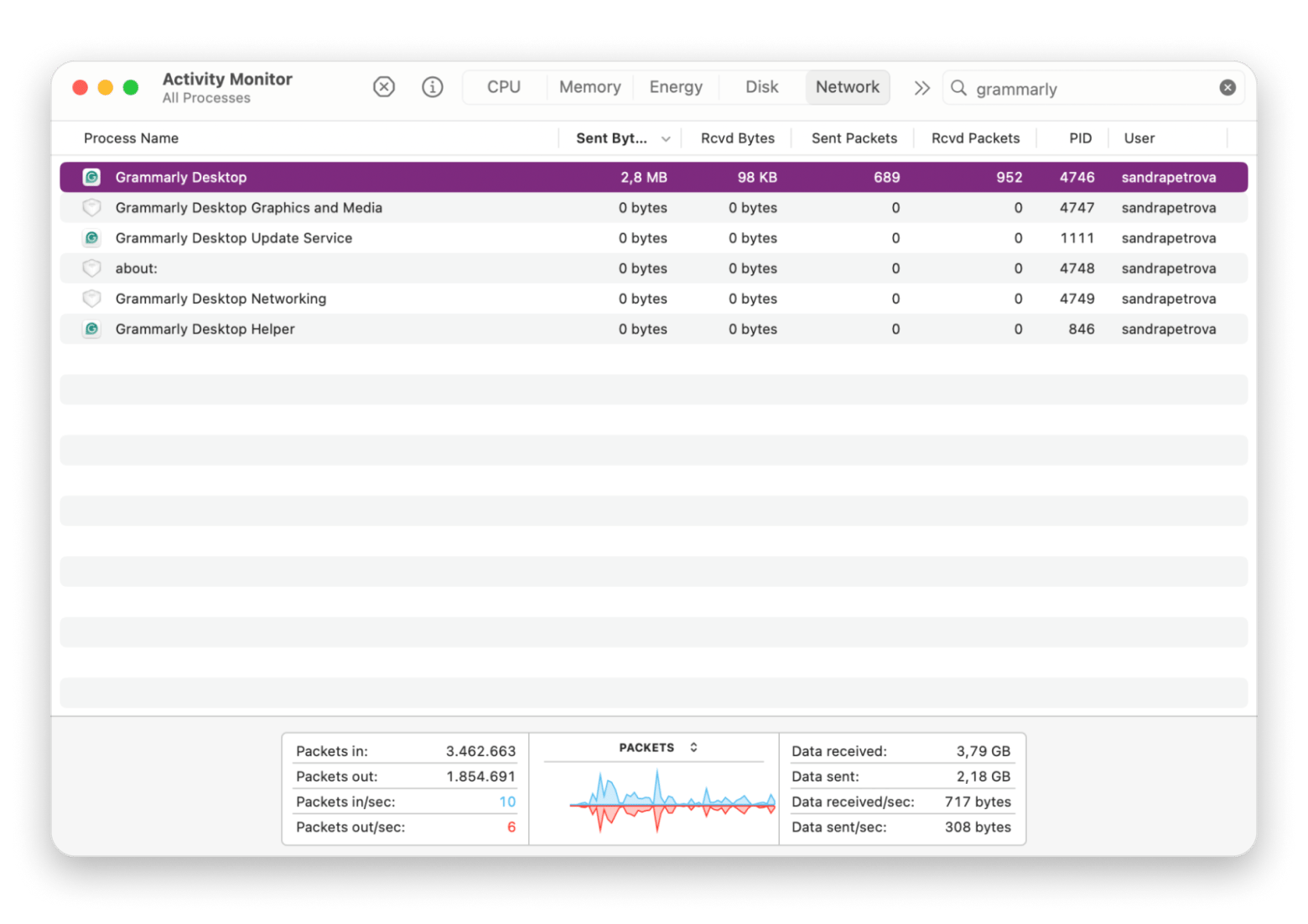Viewport: 1308px width, 924px height.
Task: Open the PACKETS graph type selector
Action: (658, 747)
